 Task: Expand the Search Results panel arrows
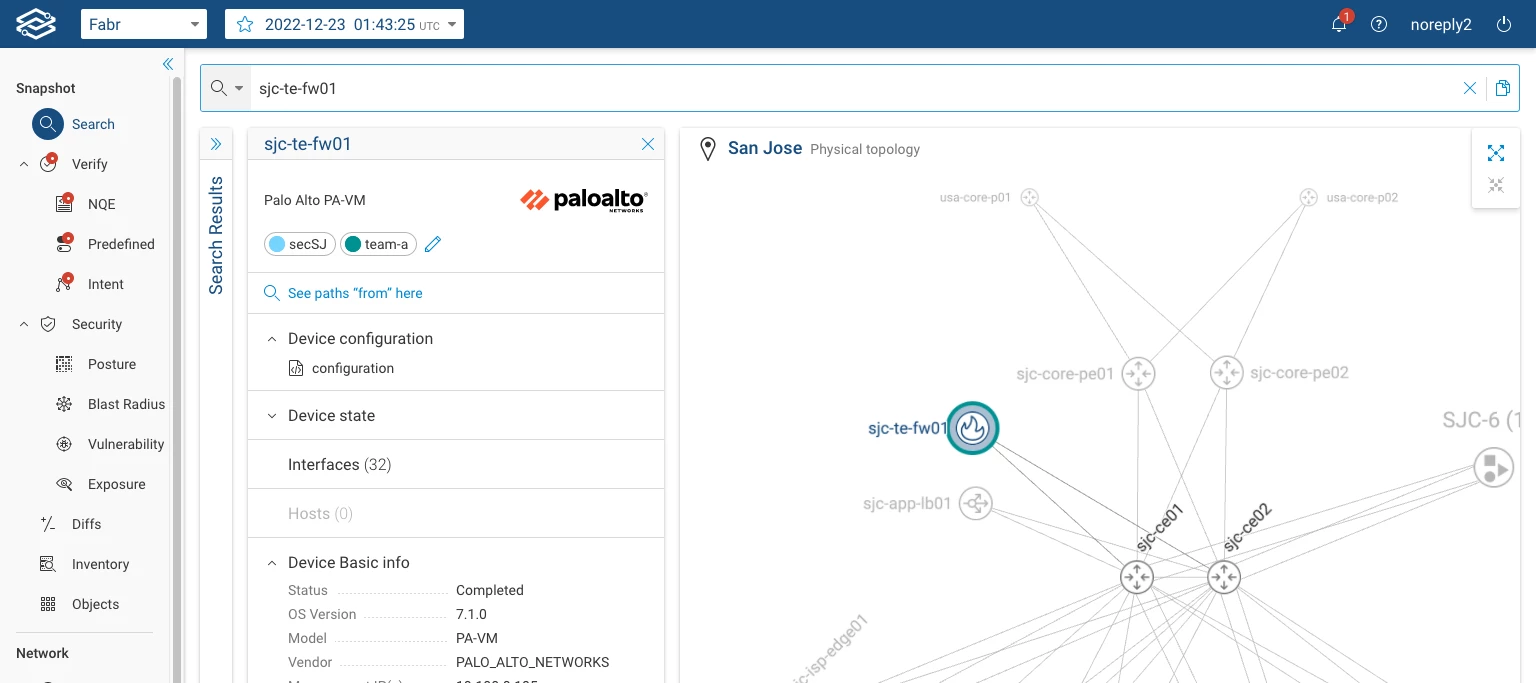(216, 144)
